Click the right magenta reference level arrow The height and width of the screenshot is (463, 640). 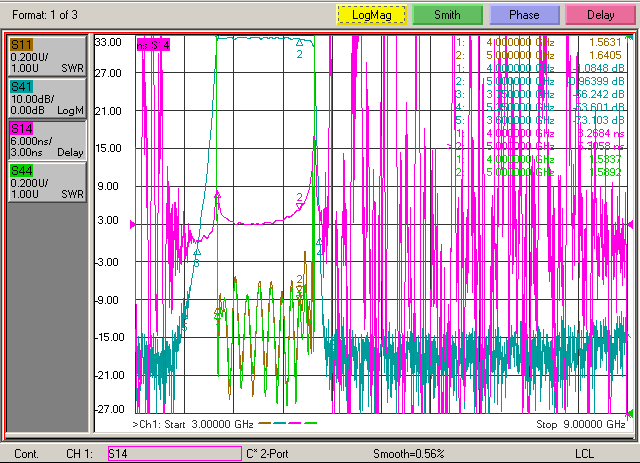coord(631,225)
